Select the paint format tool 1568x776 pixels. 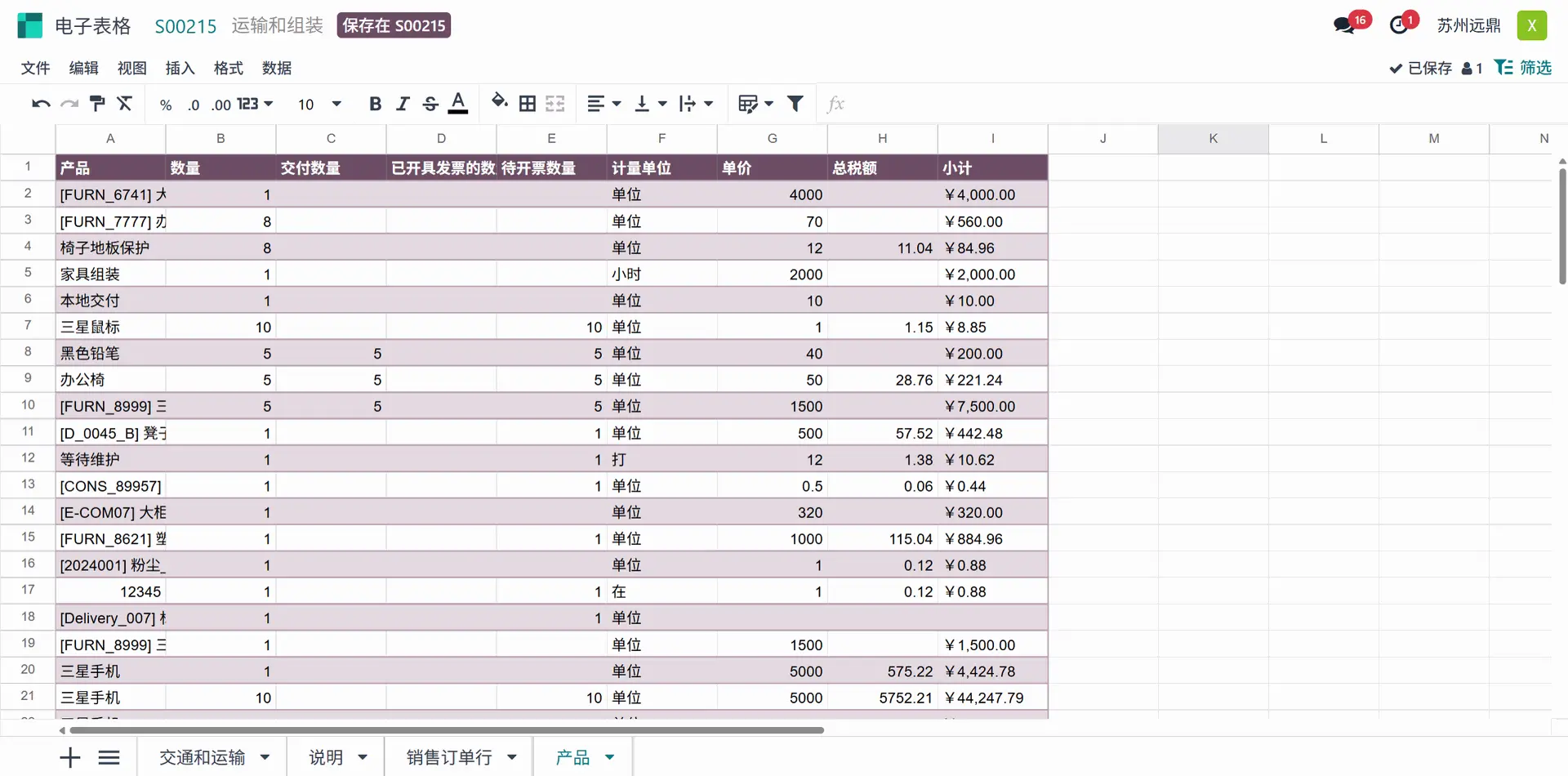coord(97,104)
